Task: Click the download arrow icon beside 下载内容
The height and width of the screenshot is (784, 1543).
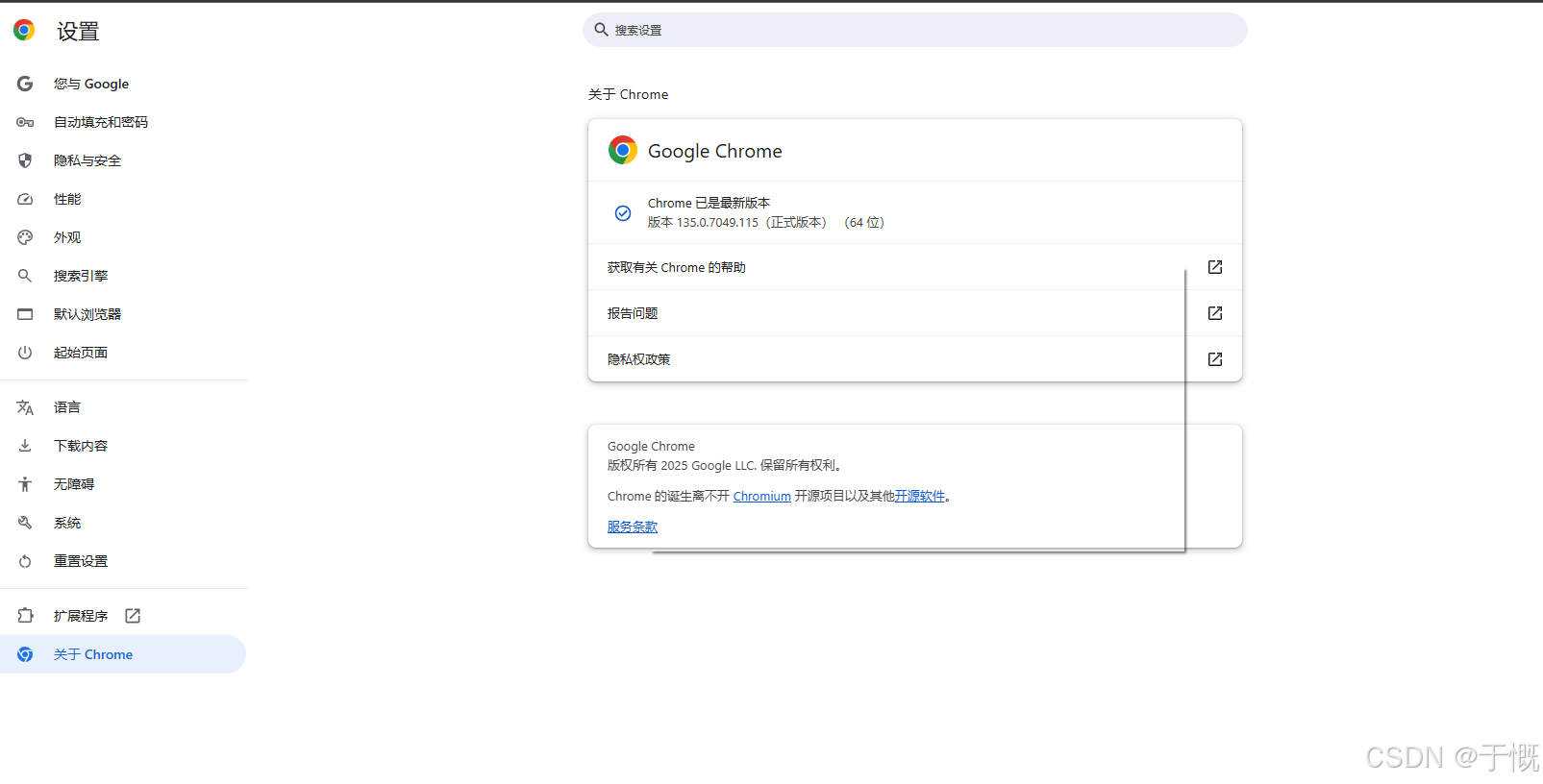Action: pos(25,446)
